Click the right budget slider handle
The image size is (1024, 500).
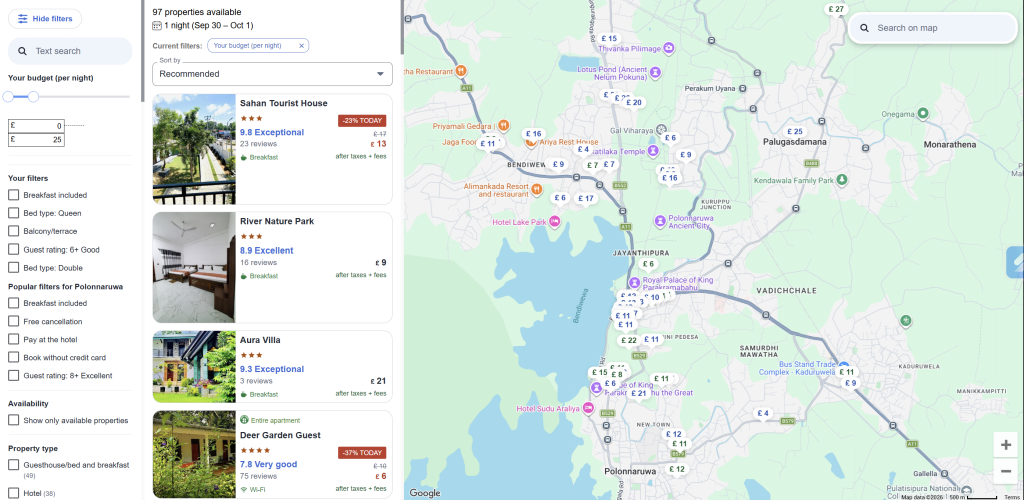pos(33,97)
